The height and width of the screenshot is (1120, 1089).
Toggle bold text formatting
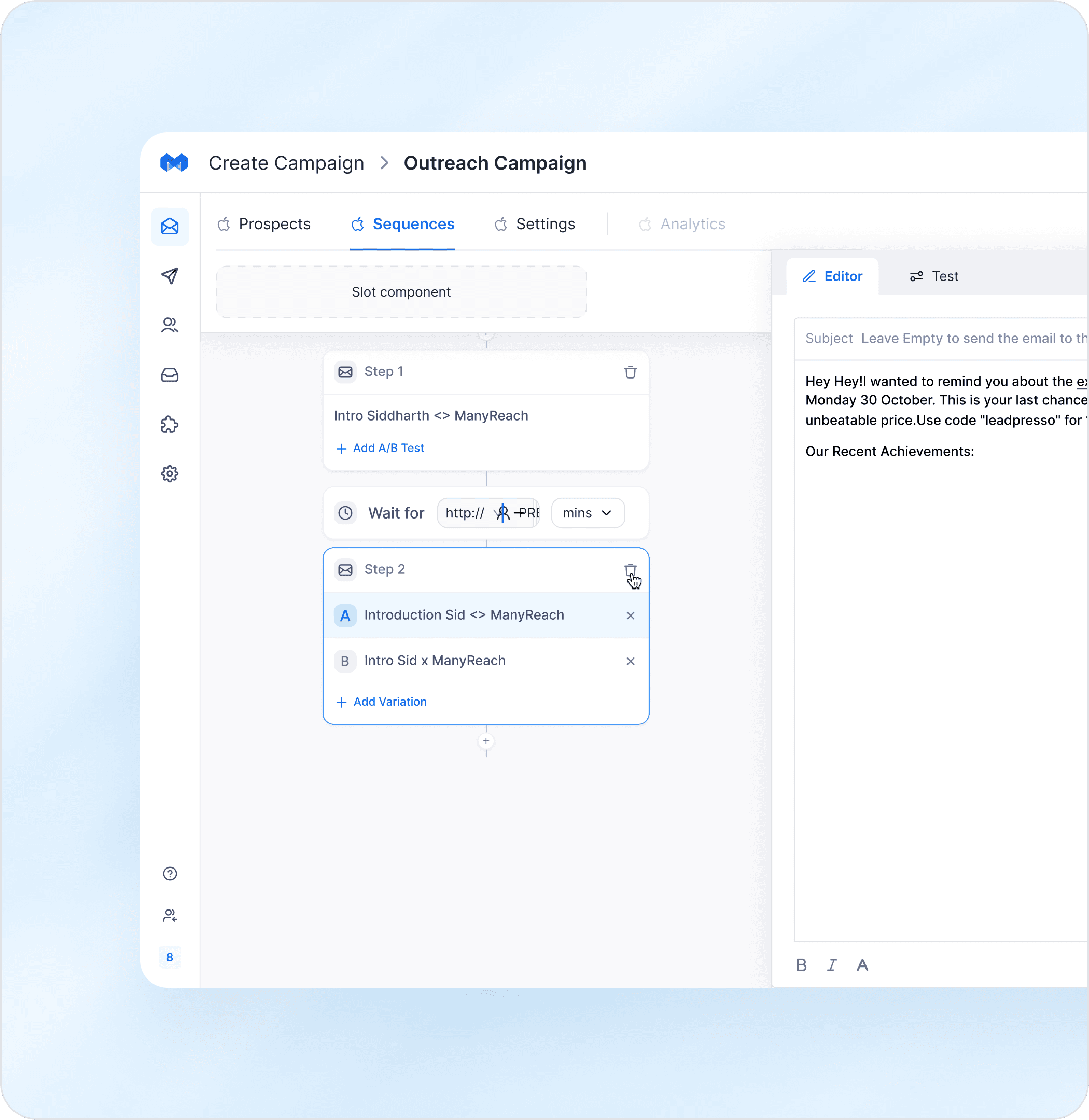click(801, 965)
